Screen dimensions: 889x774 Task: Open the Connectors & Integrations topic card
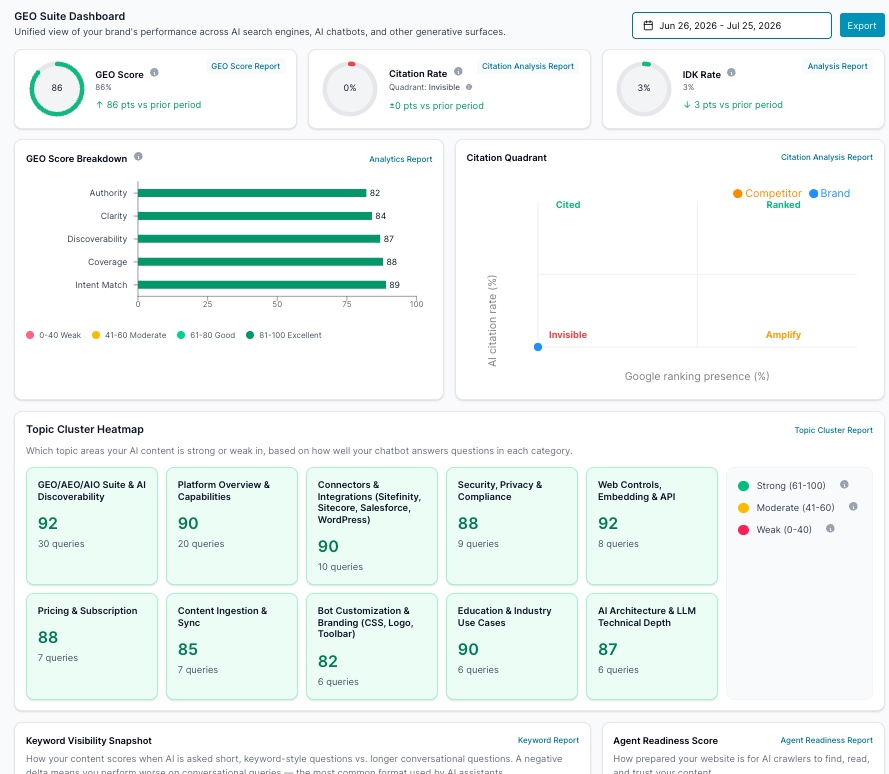372,526
